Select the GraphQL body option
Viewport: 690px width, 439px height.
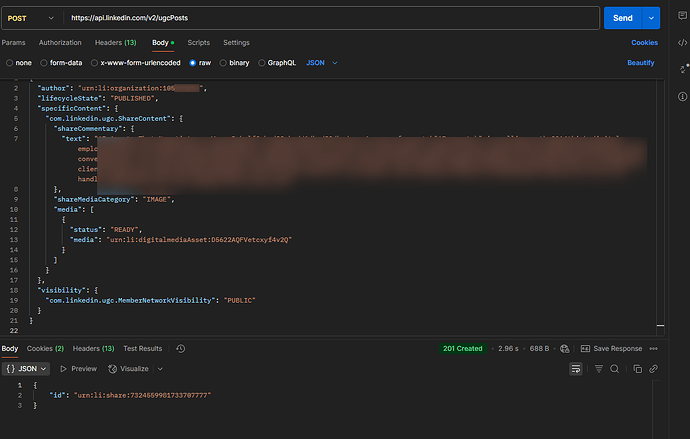tap(277, 63)
